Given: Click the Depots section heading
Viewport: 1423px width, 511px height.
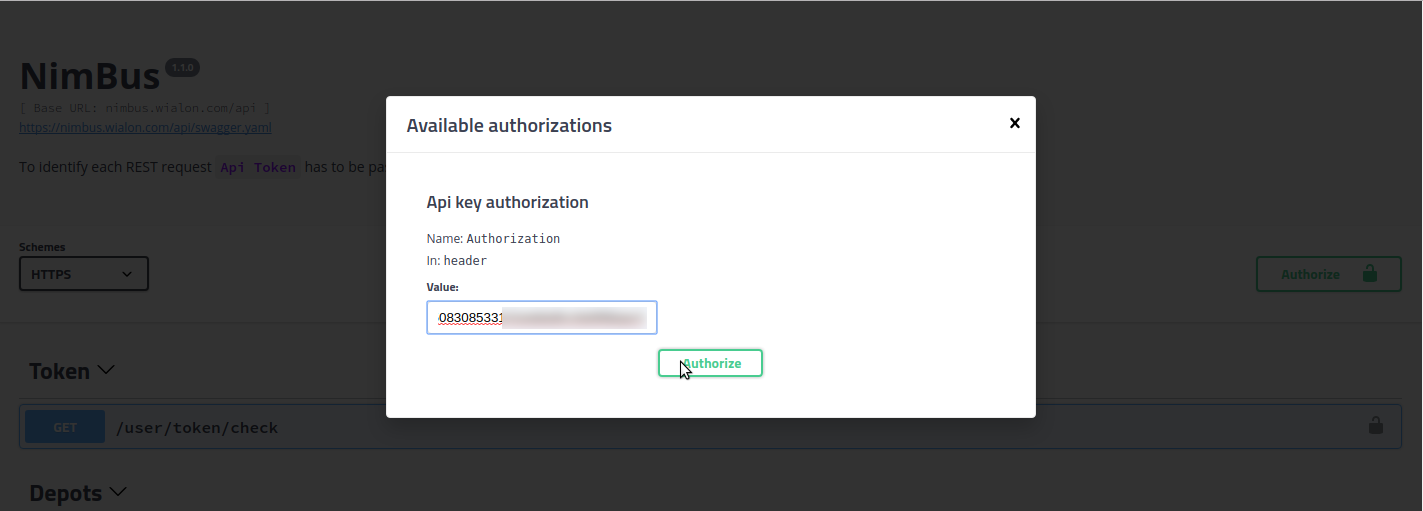Looking at the screenshot, I should (65, 493).
